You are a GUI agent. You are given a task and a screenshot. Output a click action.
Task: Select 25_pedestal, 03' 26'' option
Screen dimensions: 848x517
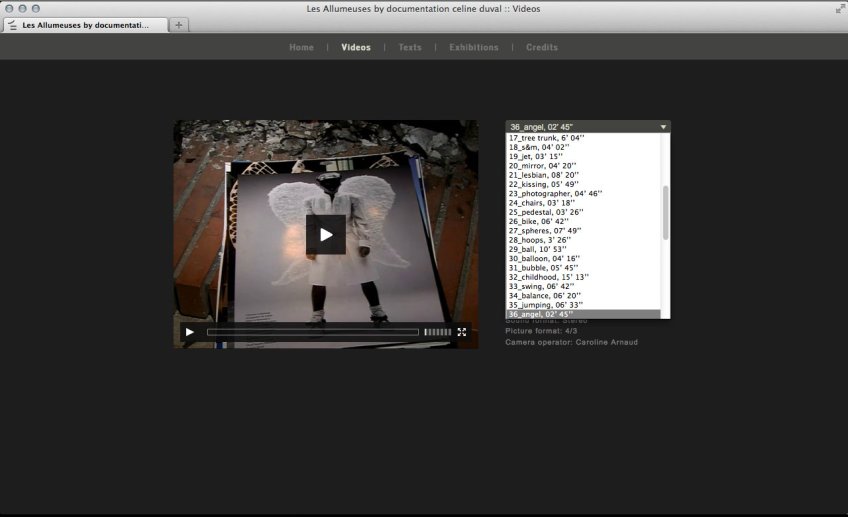(x=583, y=212)
